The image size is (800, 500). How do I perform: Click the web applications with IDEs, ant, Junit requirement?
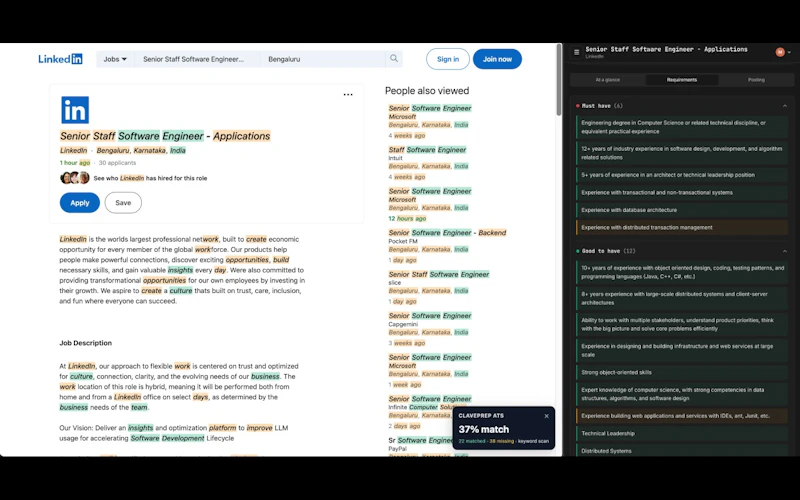(682, 416)
